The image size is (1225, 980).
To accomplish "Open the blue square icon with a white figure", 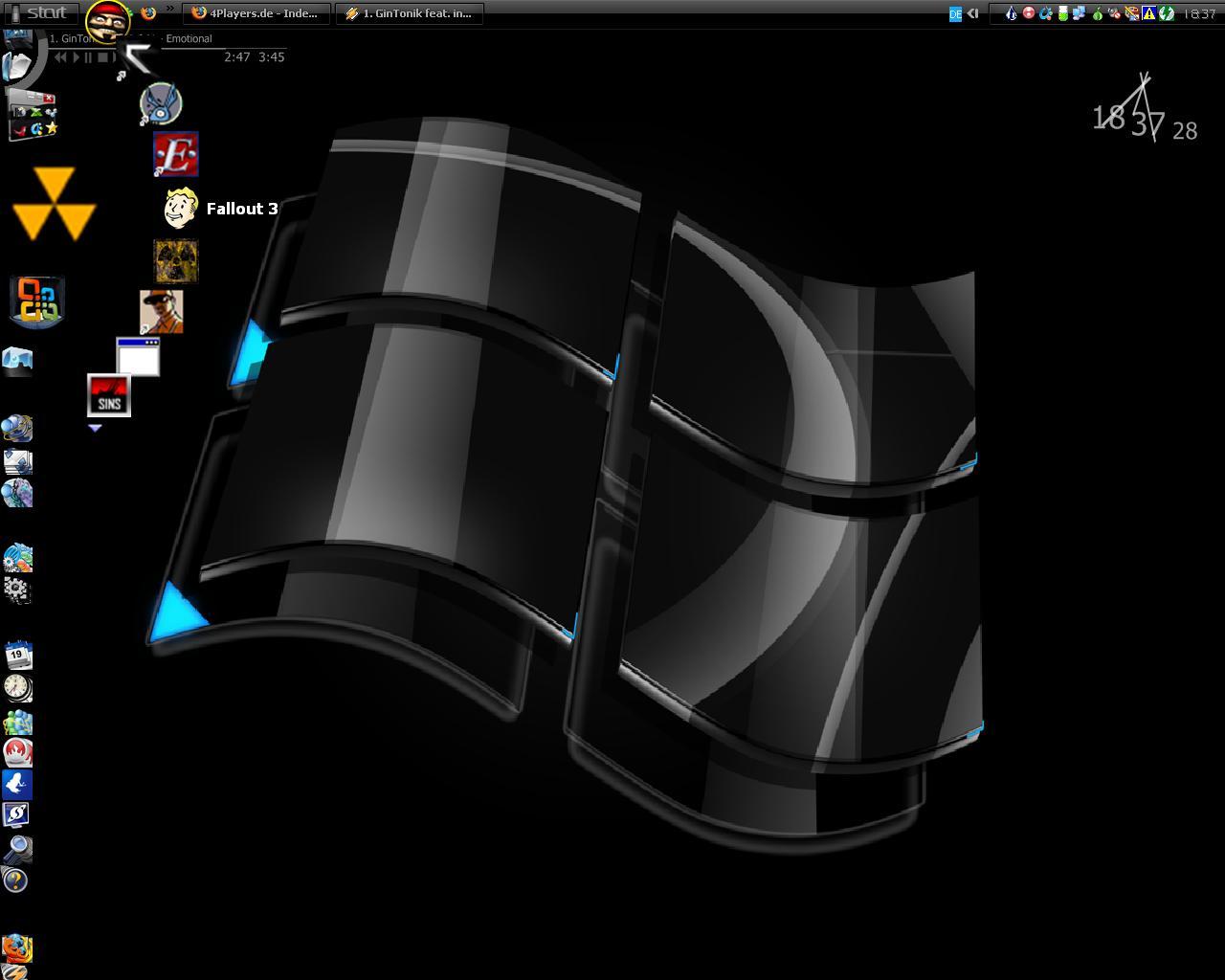I will [16, 786].
